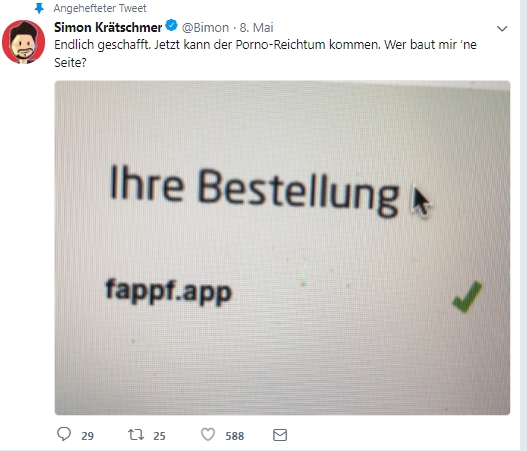Open Simon Krätschmer's profile avatar
This screenshot has height=451, width=527.
[x=23, y=42]
